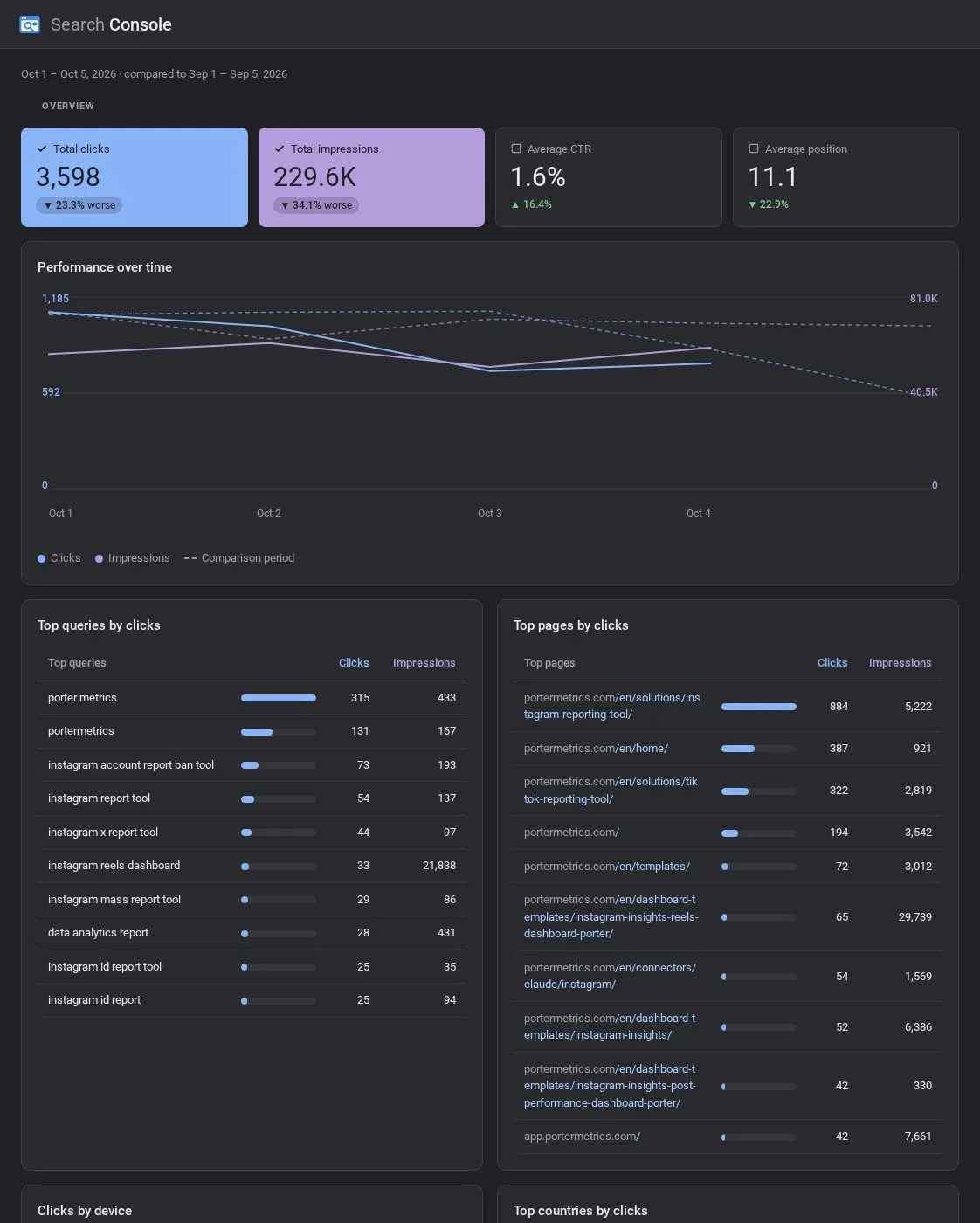
Task: Click the '23.3% worse' clicks badge
Action: pyautogui.click(x=79, y=205)
